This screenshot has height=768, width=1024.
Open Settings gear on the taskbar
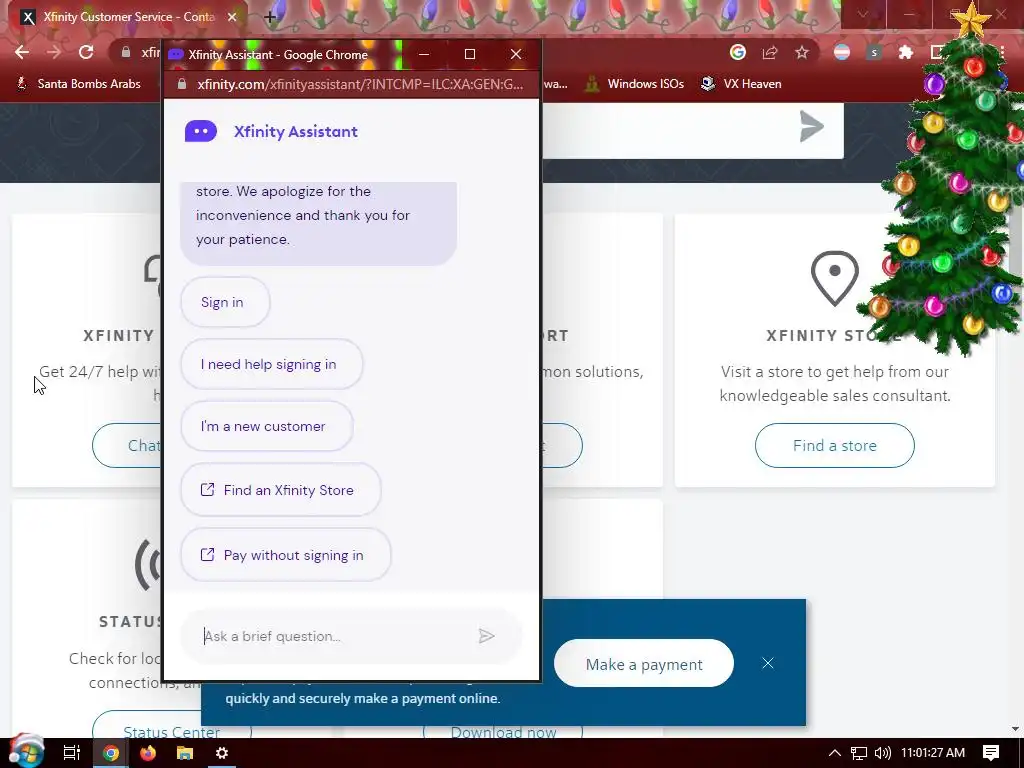point(222,753)
